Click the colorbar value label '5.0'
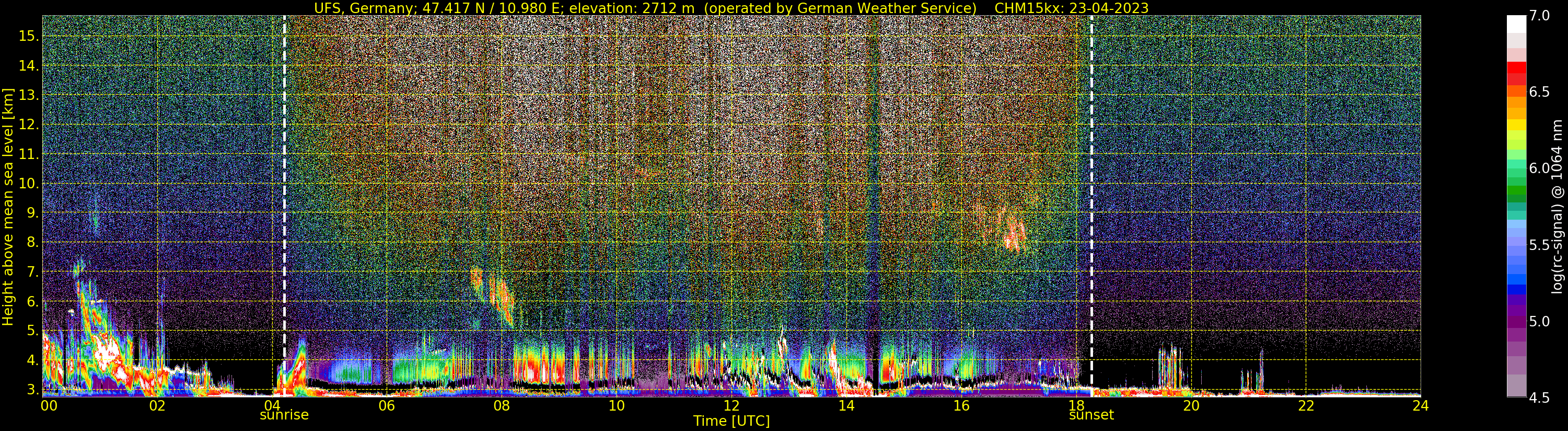This screenshot has width=1568, height=431. point(1539,321)
